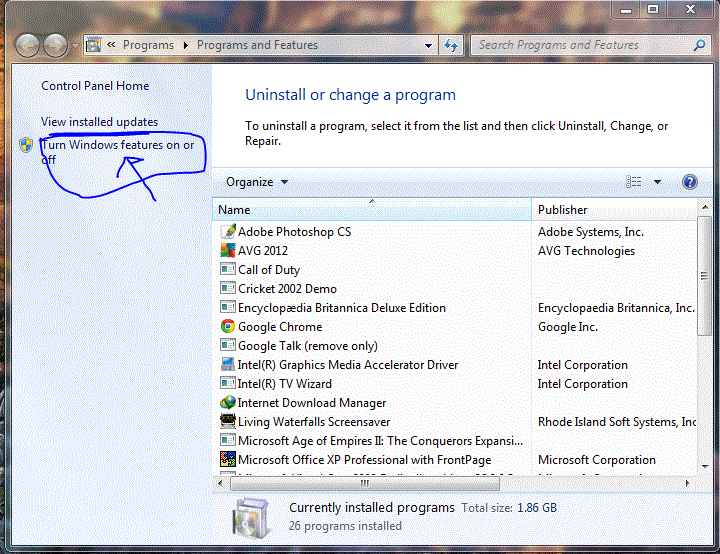Click the AVG Technologies publisher cell
Image resolution: width=720 pixels, height=554 pixels.
(x=586, y=251)
